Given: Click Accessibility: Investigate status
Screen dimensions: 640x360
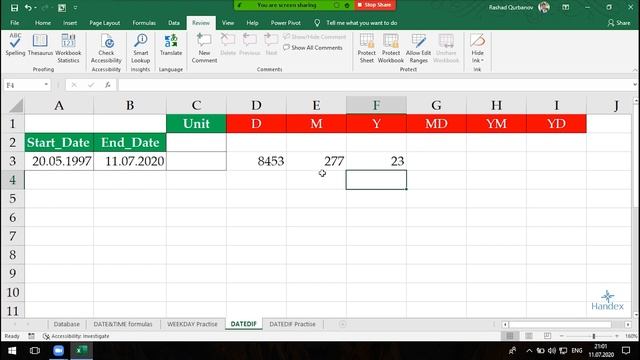Looking at the screenshot, I should pos(76,336).
